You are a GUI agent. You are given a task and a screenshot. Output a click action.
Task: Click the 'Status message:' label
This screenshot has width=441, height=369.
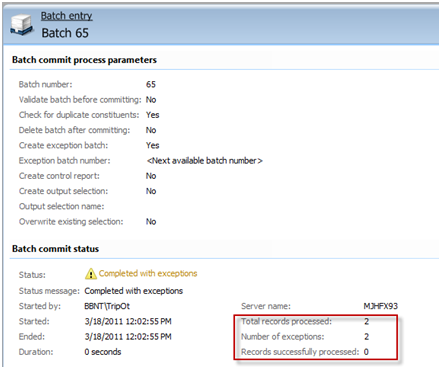tap(49, 291)
